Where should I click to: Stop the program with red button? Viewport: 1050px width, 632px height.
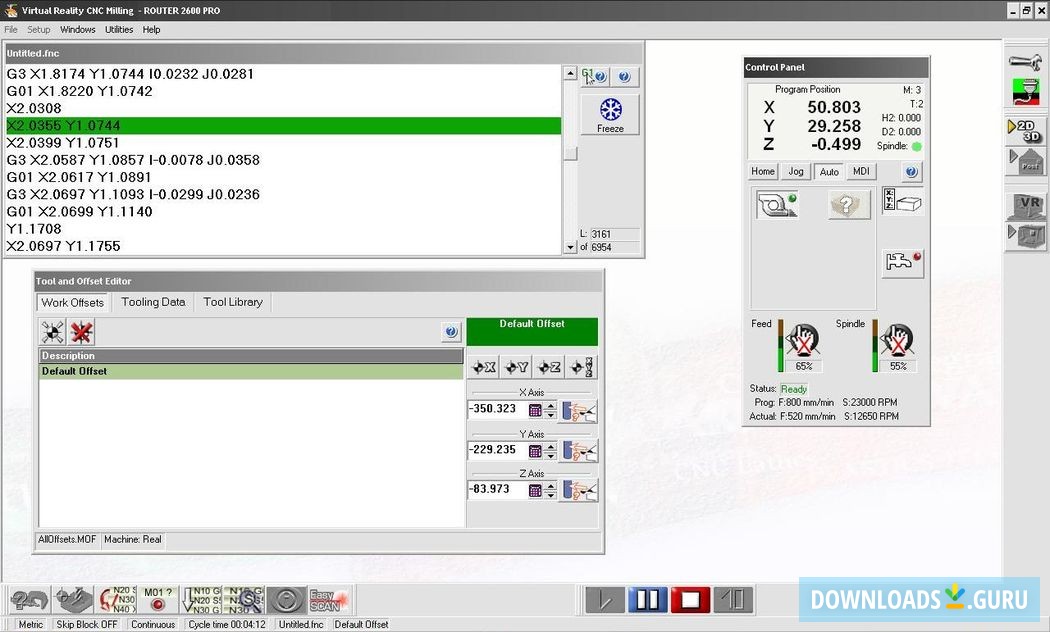[x=690, y=600]
